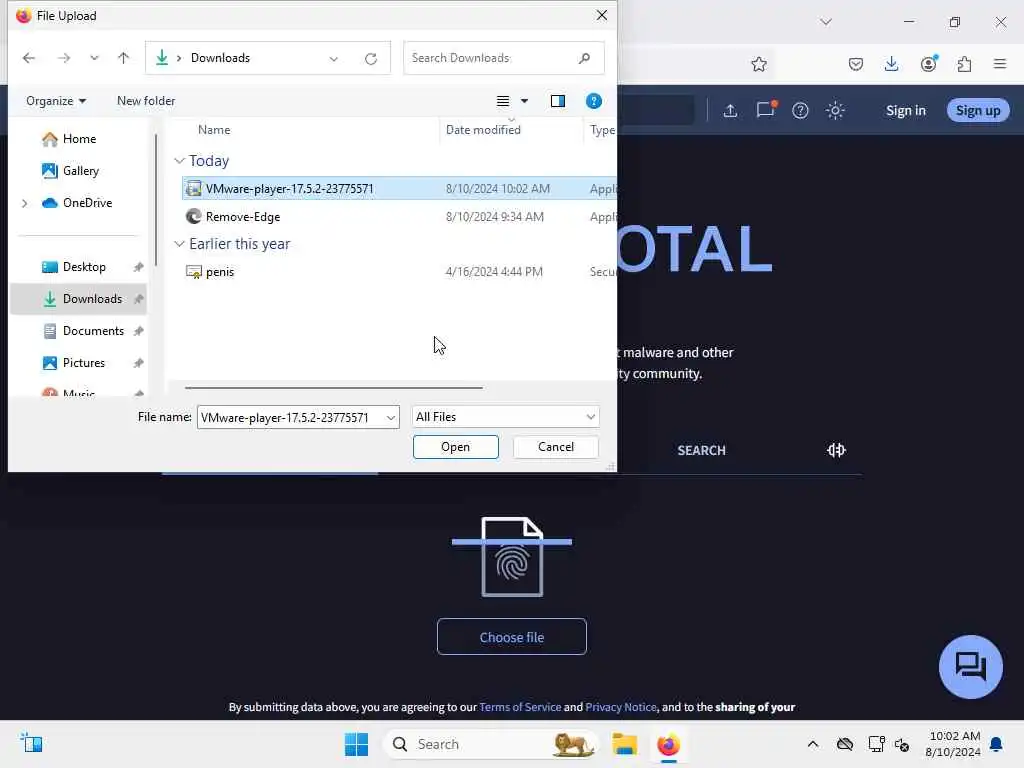Open the chat bubble widget

(x=970, y=667)
